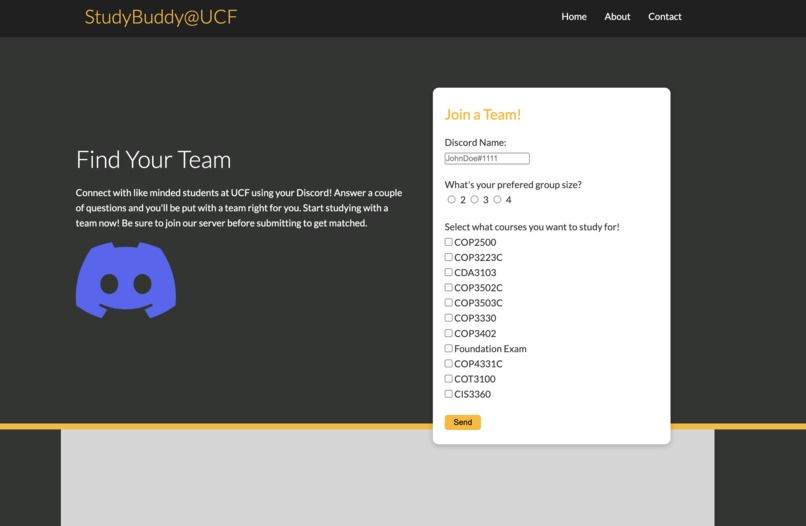Select group size 4 radio button
This screenshot has width=806, height=526.
[x=497, y=199]
